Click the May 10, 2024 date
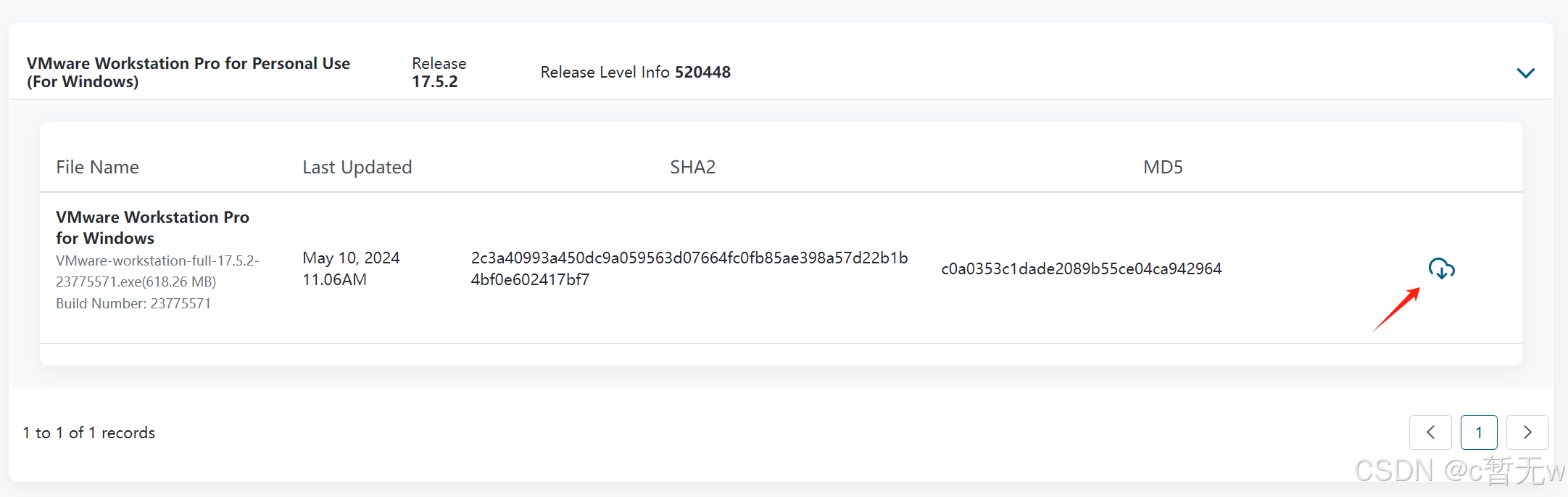This screenshot has width=1568, height=497. point(351,258)
